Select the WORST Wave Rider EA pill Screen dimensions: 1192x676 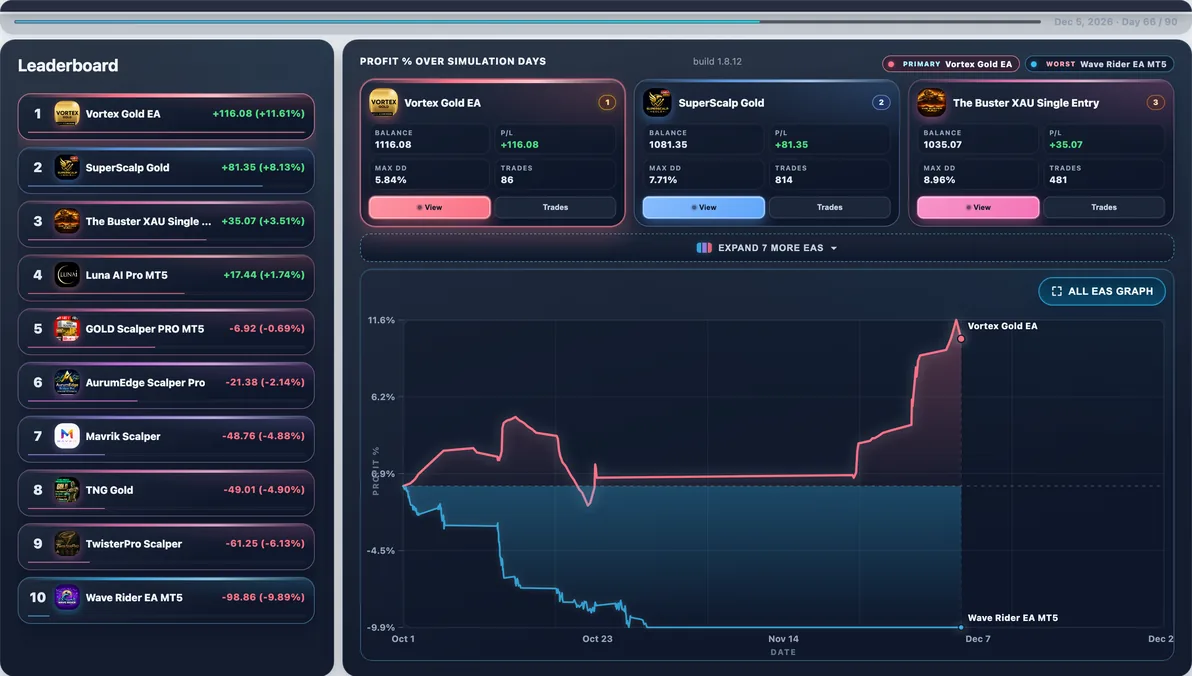click(x=1098, y=64)
